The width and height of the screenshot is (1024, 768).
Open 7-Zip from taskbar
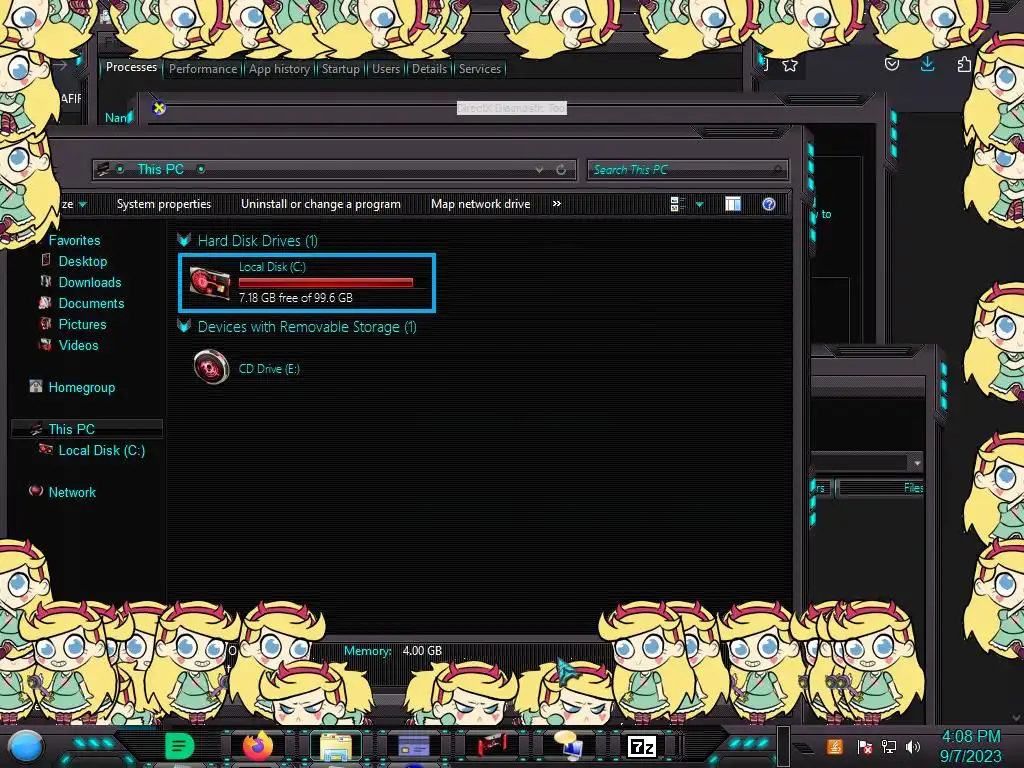[641, 746]
